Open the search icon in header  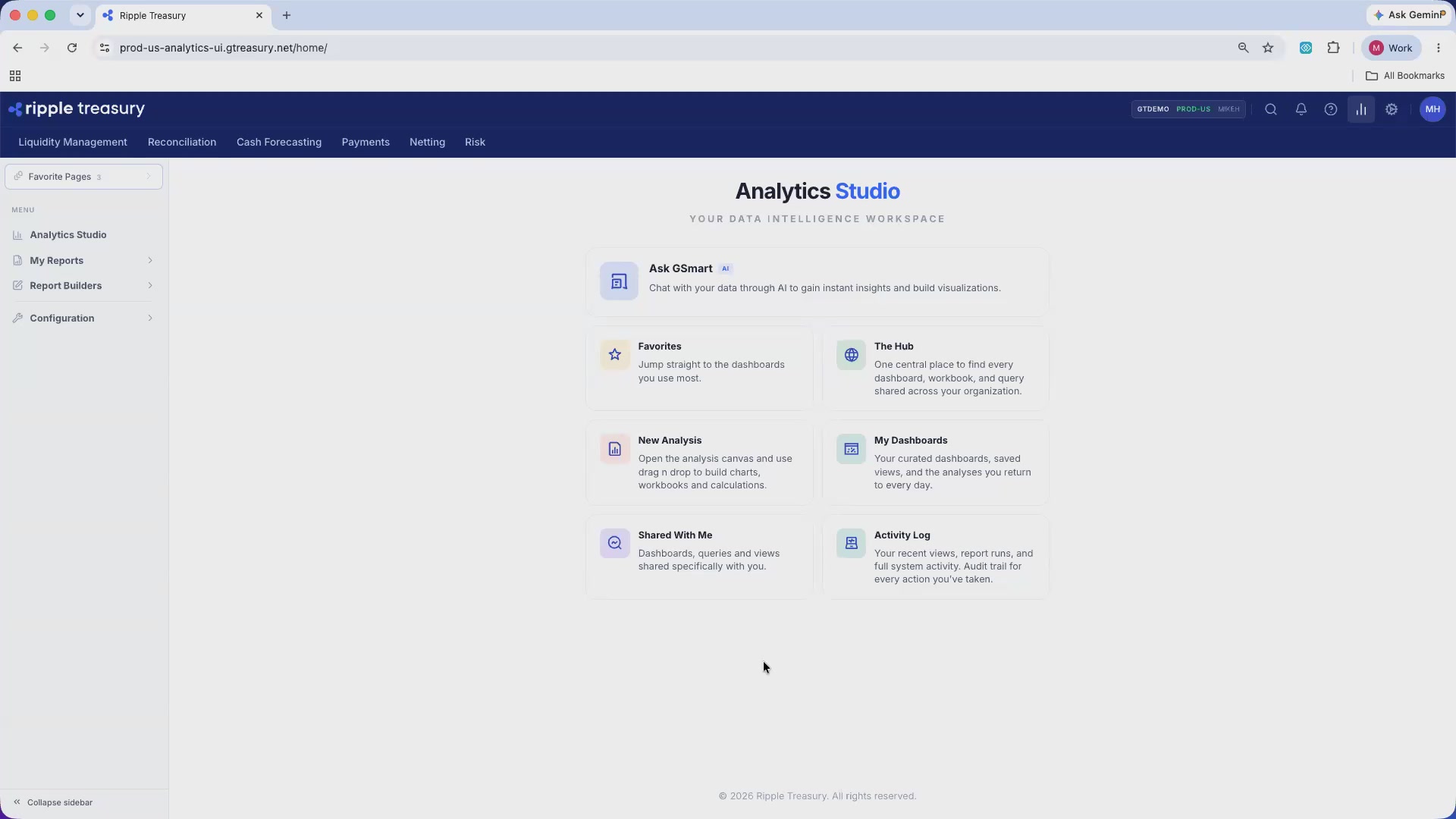[x=1271, y=109]
